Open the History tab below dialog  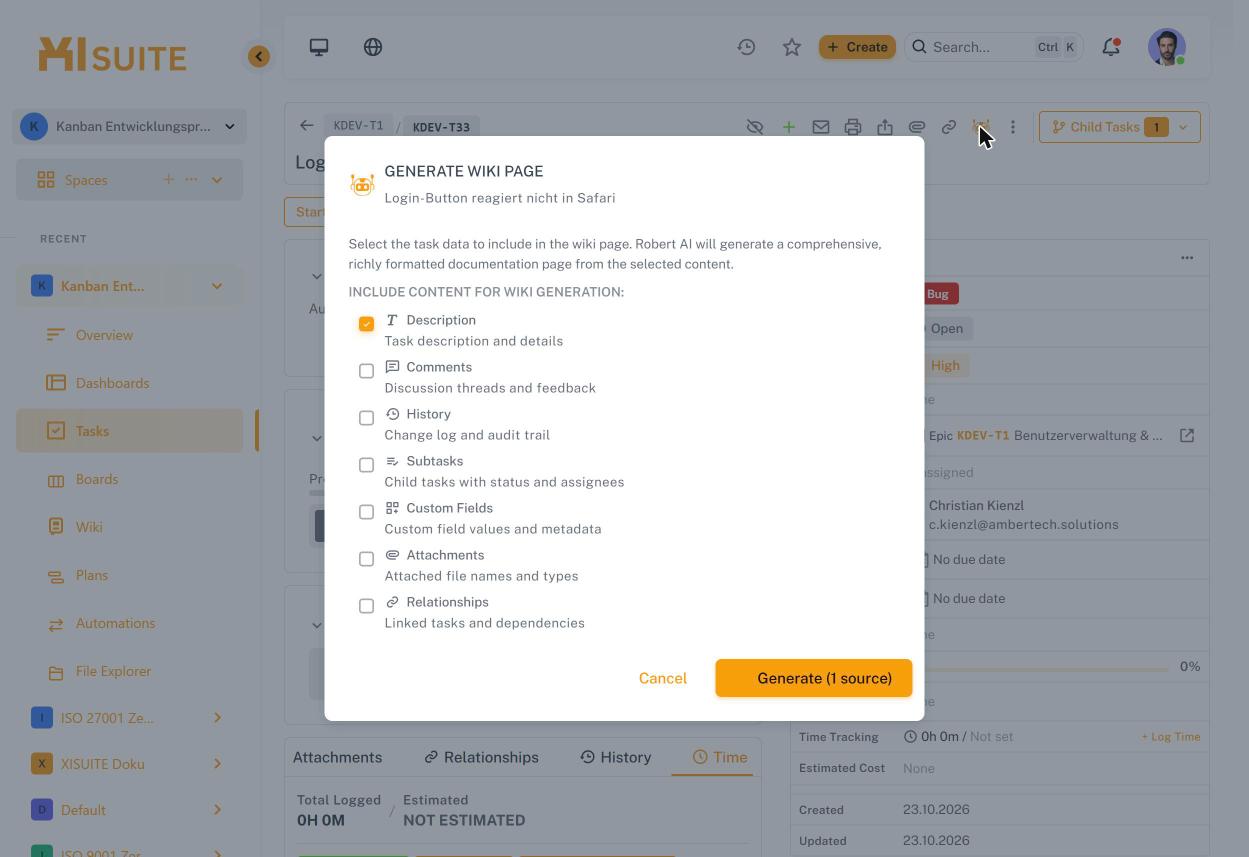616,757
